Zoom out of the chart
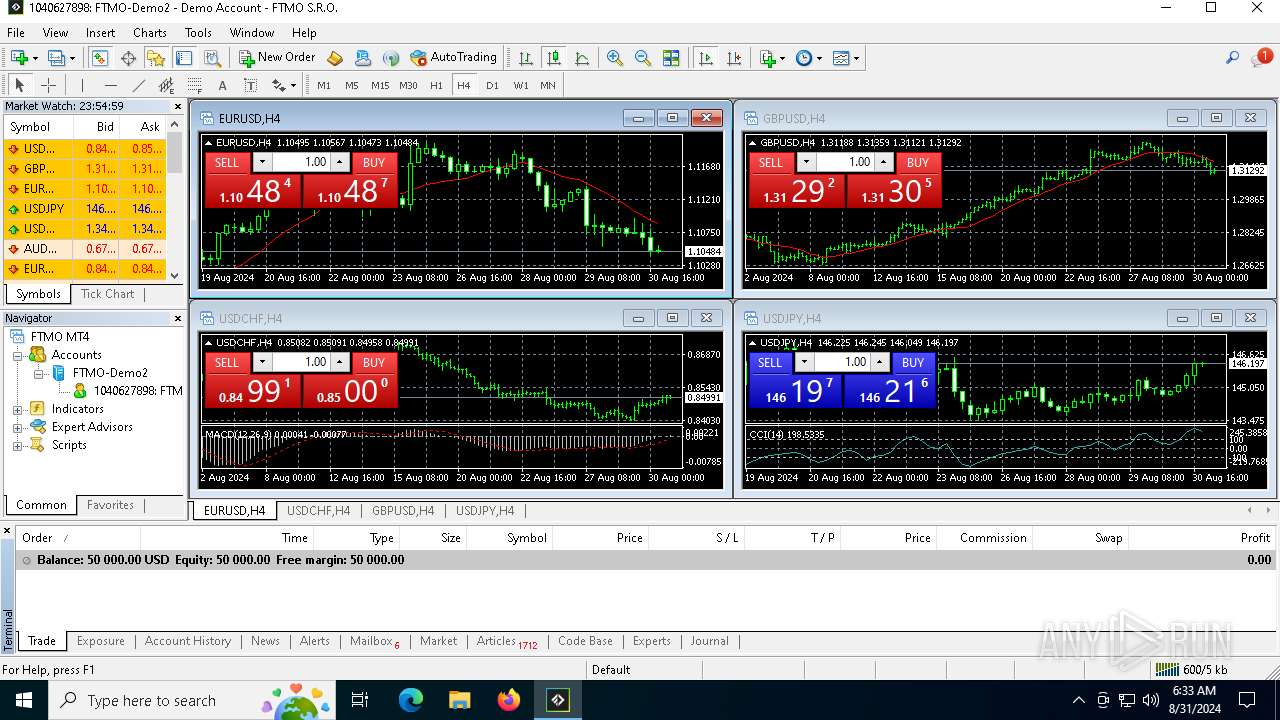 tap(643, 58)
